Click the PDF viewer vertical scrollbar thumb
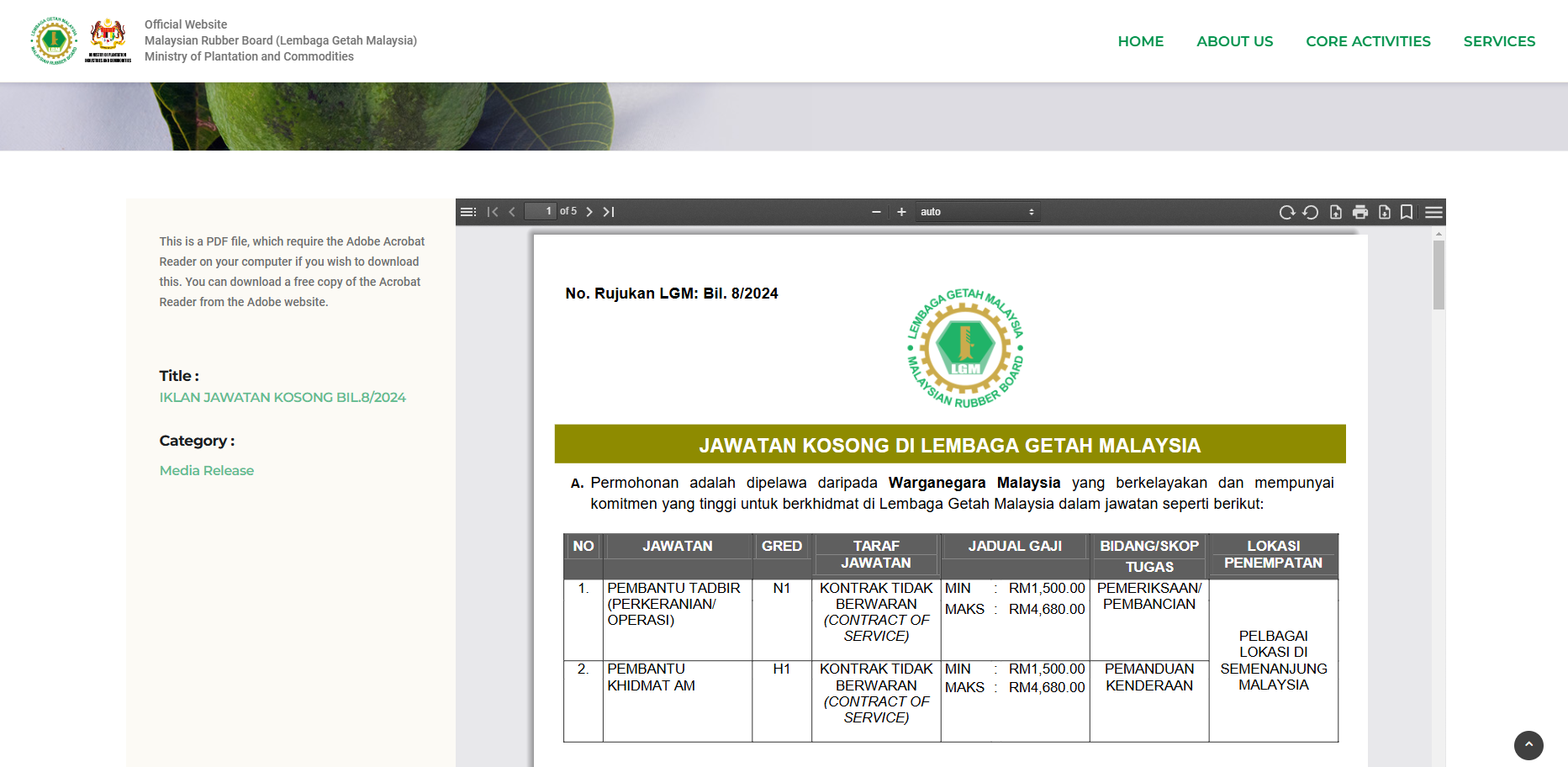Screen dimensions: 1568x767 coord(1439,275)
